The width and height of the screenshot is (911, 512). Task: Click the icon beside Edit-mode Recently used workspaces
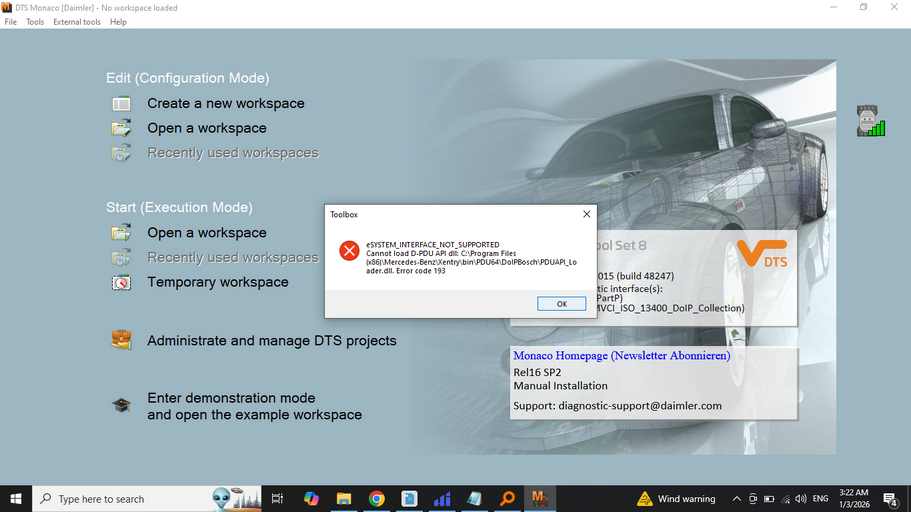(x=121, y=153)
